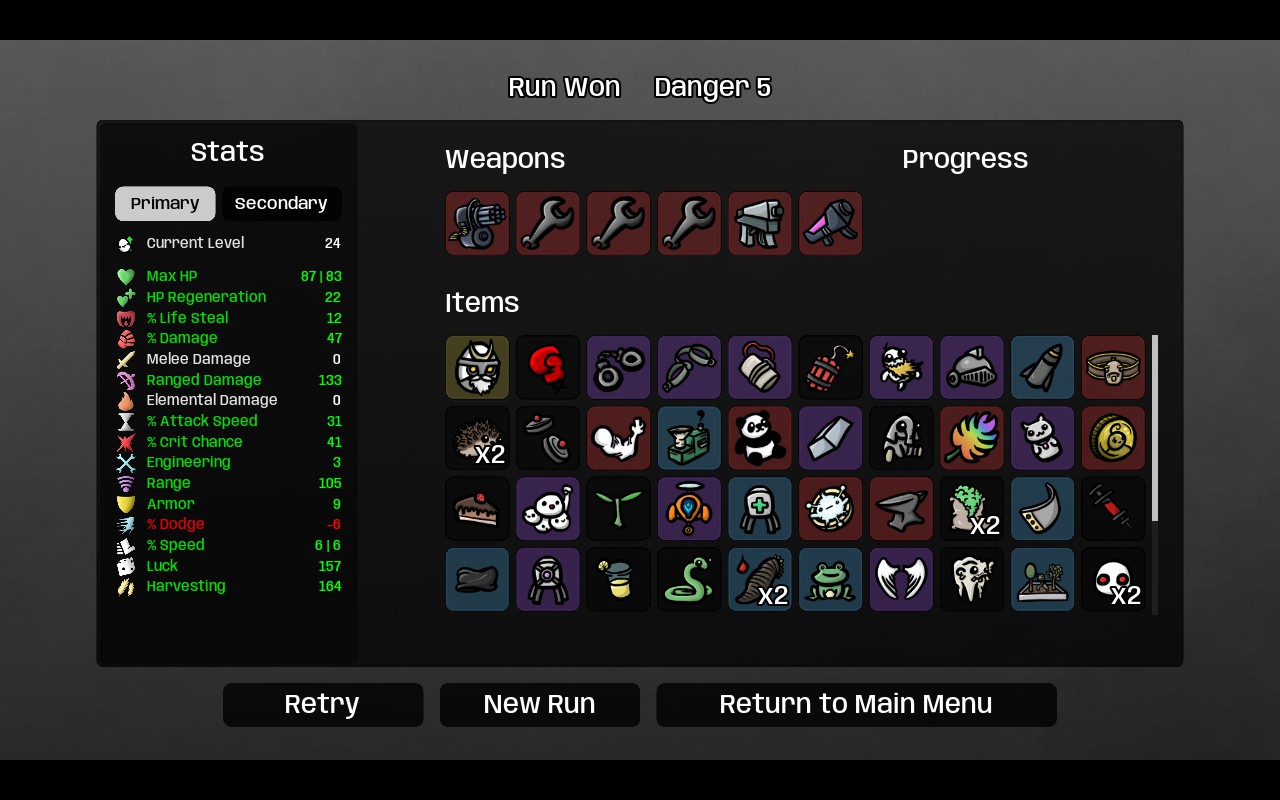Screen dimensions: 1280x800
Task: Click the pink ray gun weapon
Action: [831, 224]
